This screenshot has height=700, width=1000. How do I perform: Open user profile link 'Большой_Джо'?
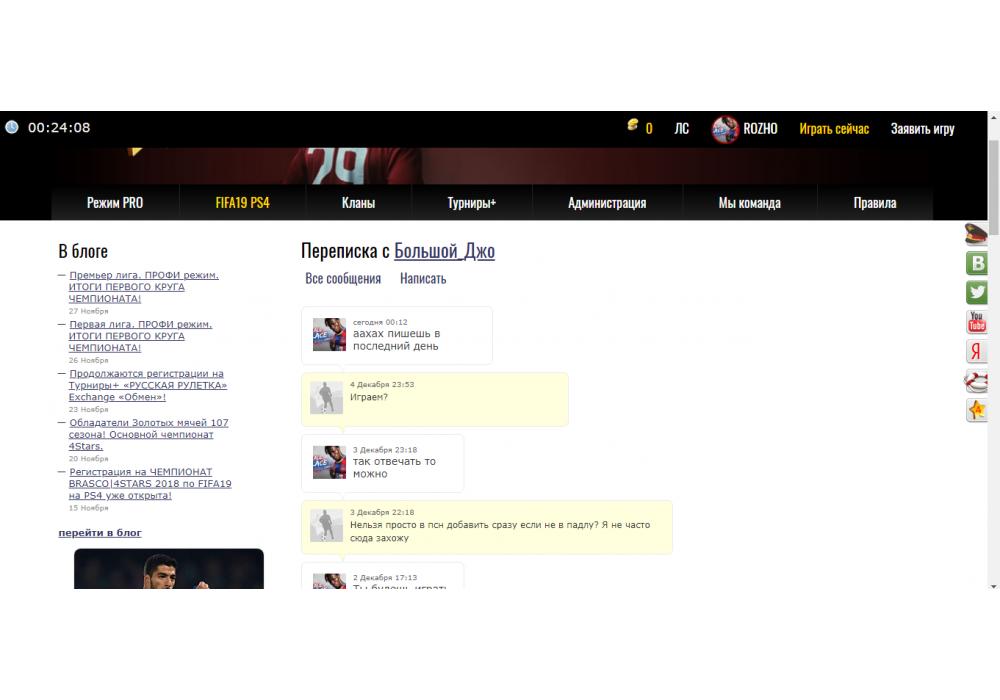pyautogui.click(x=444, y=251)
